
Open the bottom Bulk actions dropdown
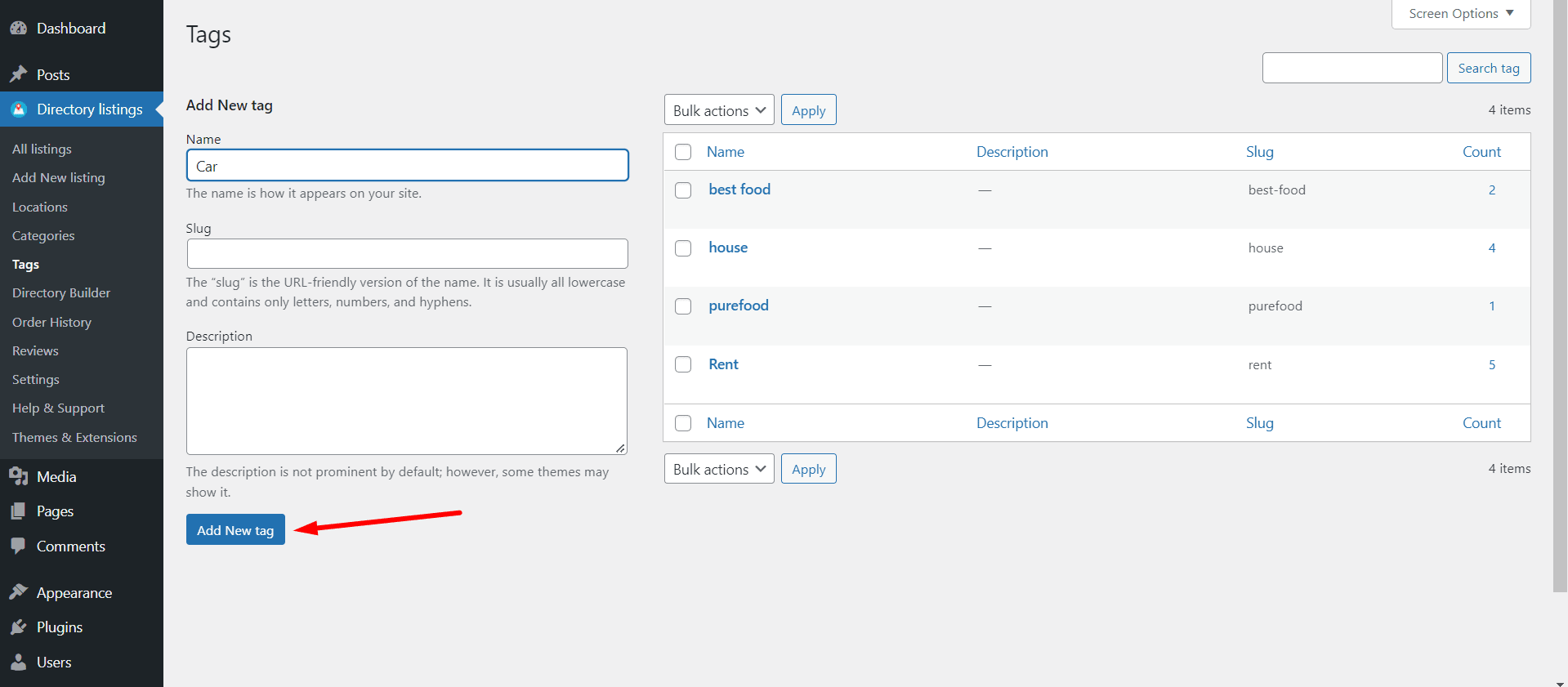(719, 469)
